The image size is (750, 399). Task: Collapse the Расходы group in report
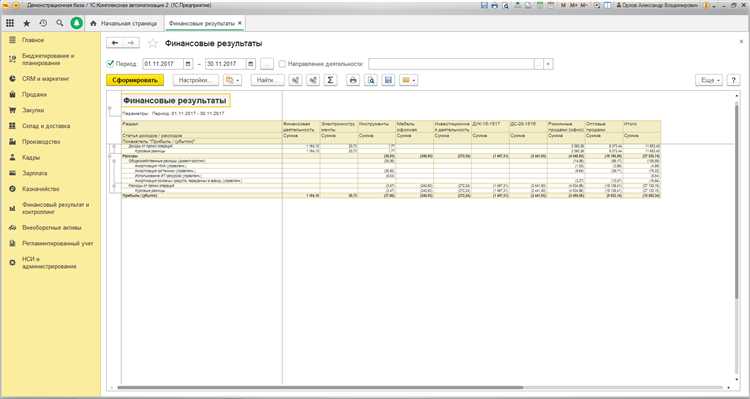110,156
